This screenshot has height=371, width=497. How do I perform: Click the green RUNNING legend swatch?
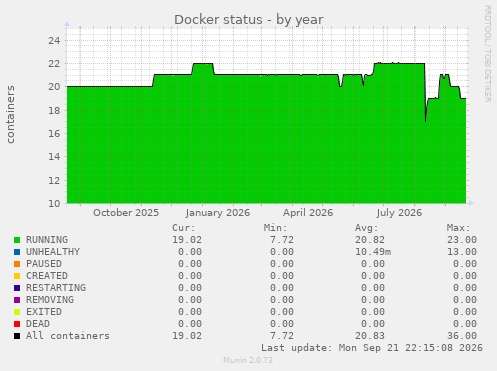(17, 240)
